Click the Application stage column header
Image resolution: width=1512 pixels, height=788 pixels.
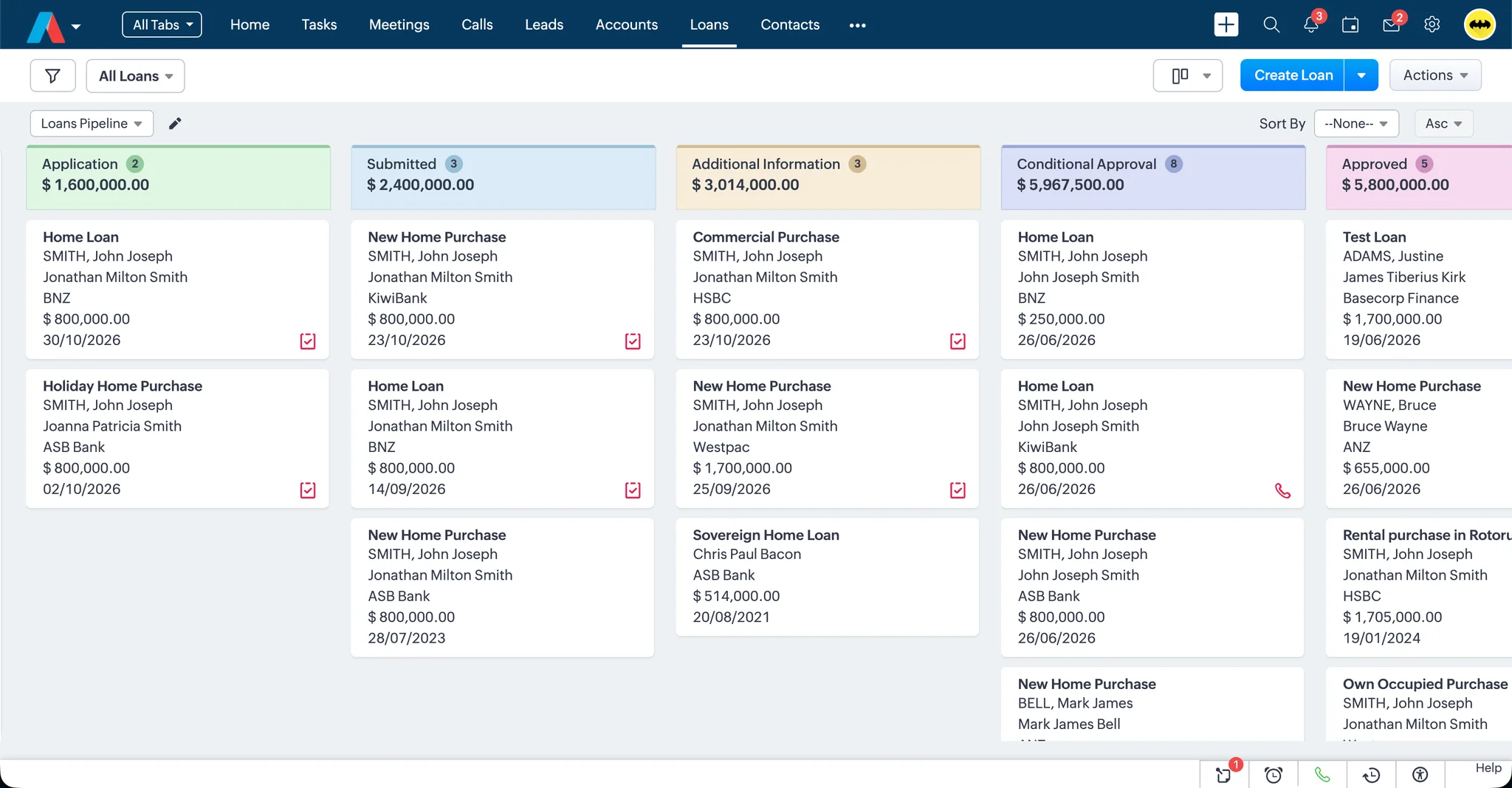click(178, 177)
